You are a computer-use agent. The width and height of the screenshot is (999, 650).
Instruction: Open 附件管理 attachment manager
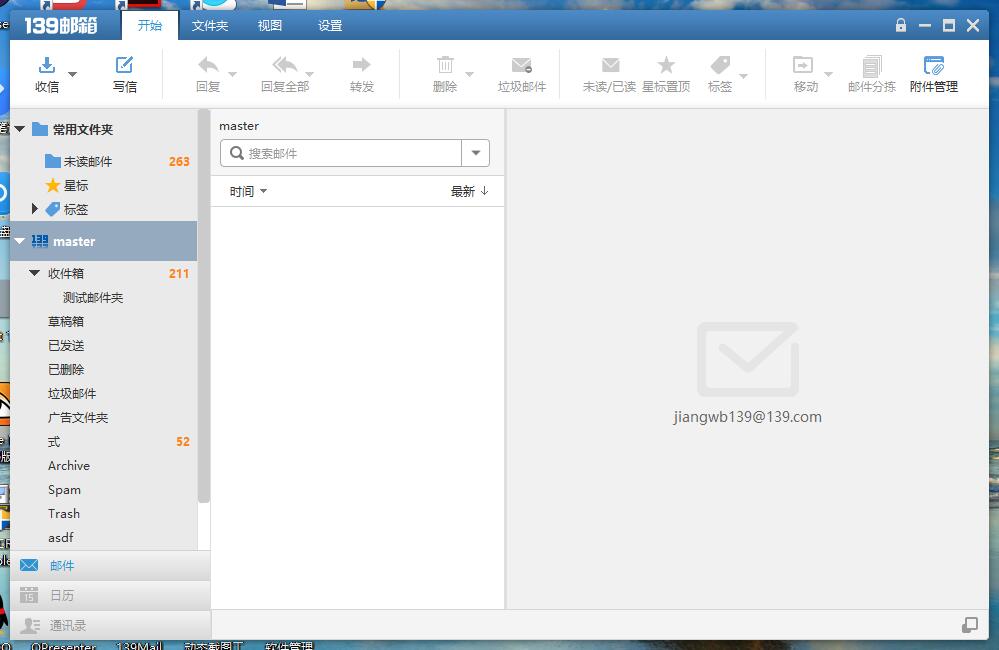[933, 75]
